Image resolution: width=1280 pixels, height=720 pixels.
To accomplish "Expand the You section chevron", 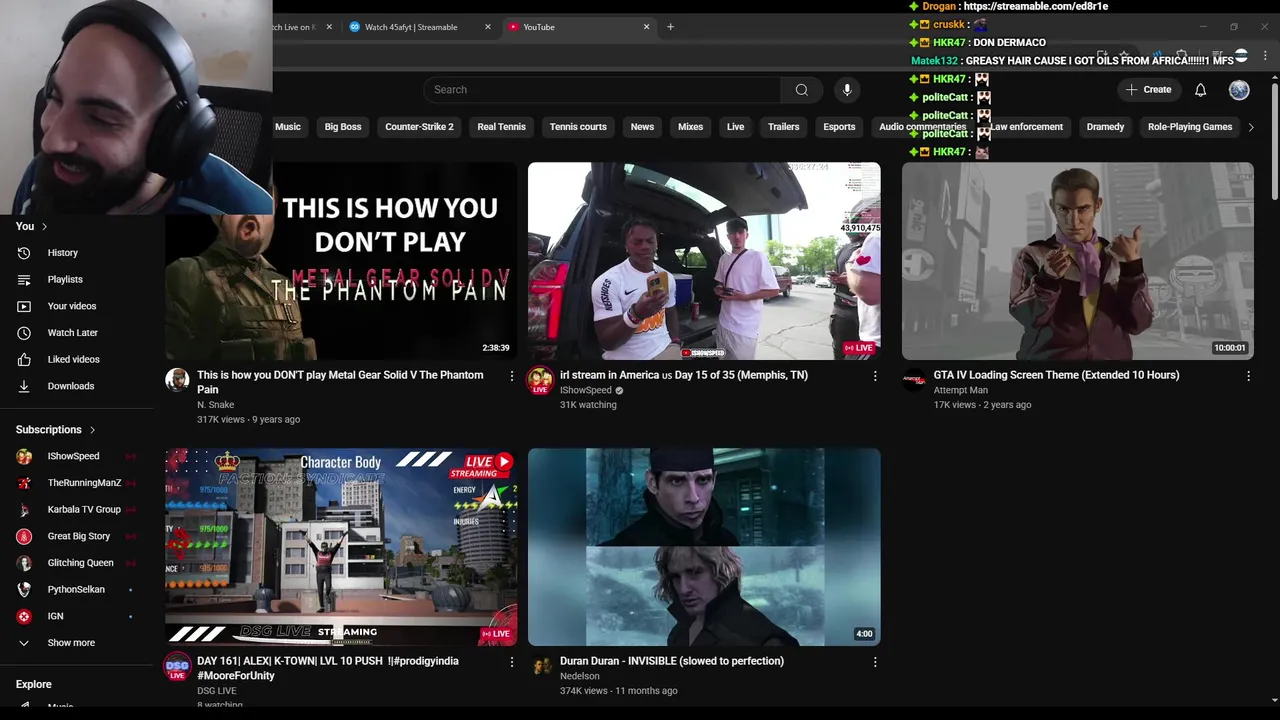I will click(44, 227).
